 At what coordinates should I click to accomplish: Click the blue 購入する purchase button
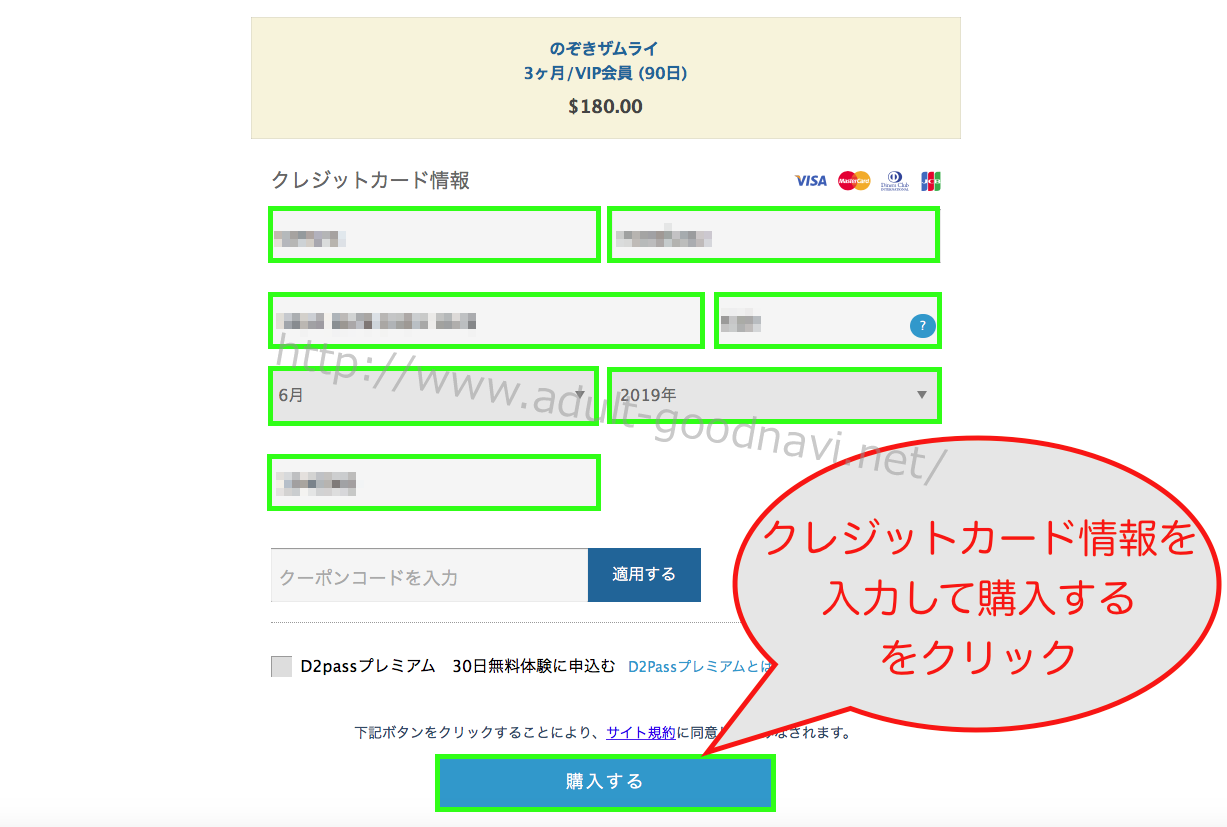pyautogui.click(x=605, y=782)
